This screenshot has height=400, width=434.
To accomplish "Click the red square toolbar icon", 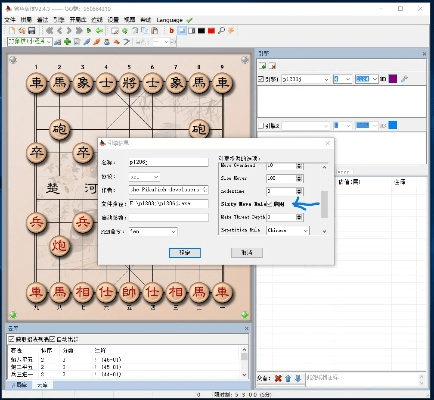I will coord(211,31).
